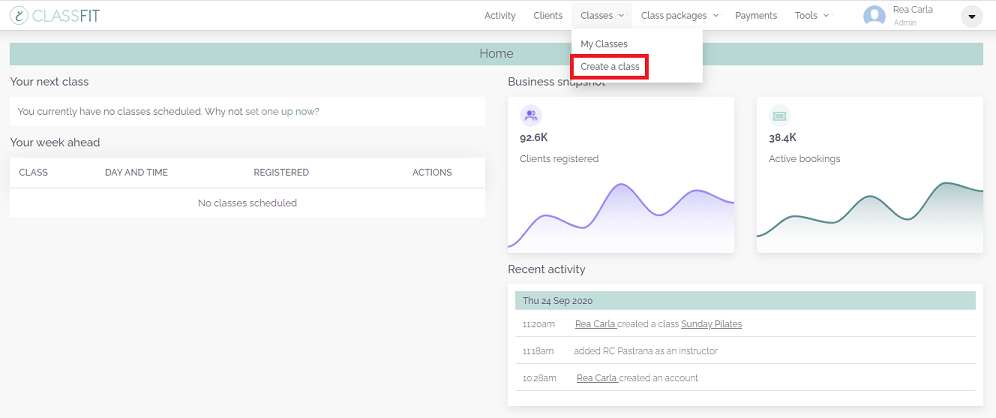This screenshot has width=996, height=418.
Task: Click the clients registered people icon
Action: click(531, 116)
